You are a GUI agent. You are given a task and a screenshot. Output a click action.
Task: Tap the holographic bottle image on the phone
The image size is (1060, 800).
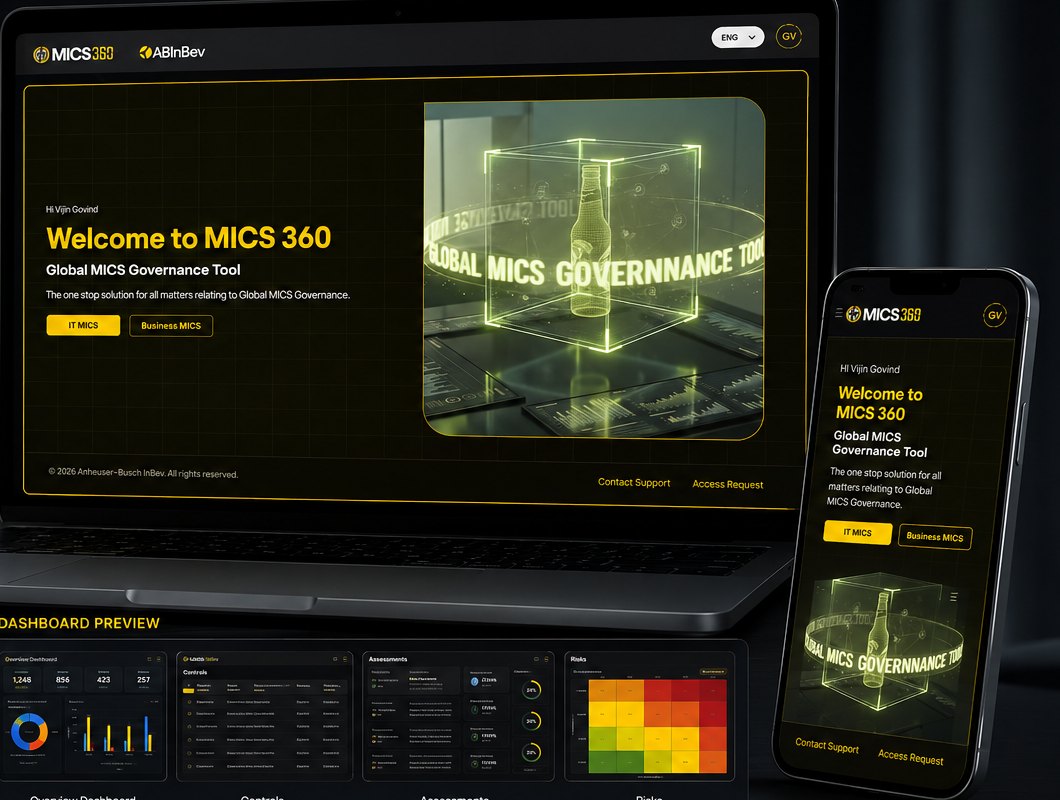tap(884, 642)
